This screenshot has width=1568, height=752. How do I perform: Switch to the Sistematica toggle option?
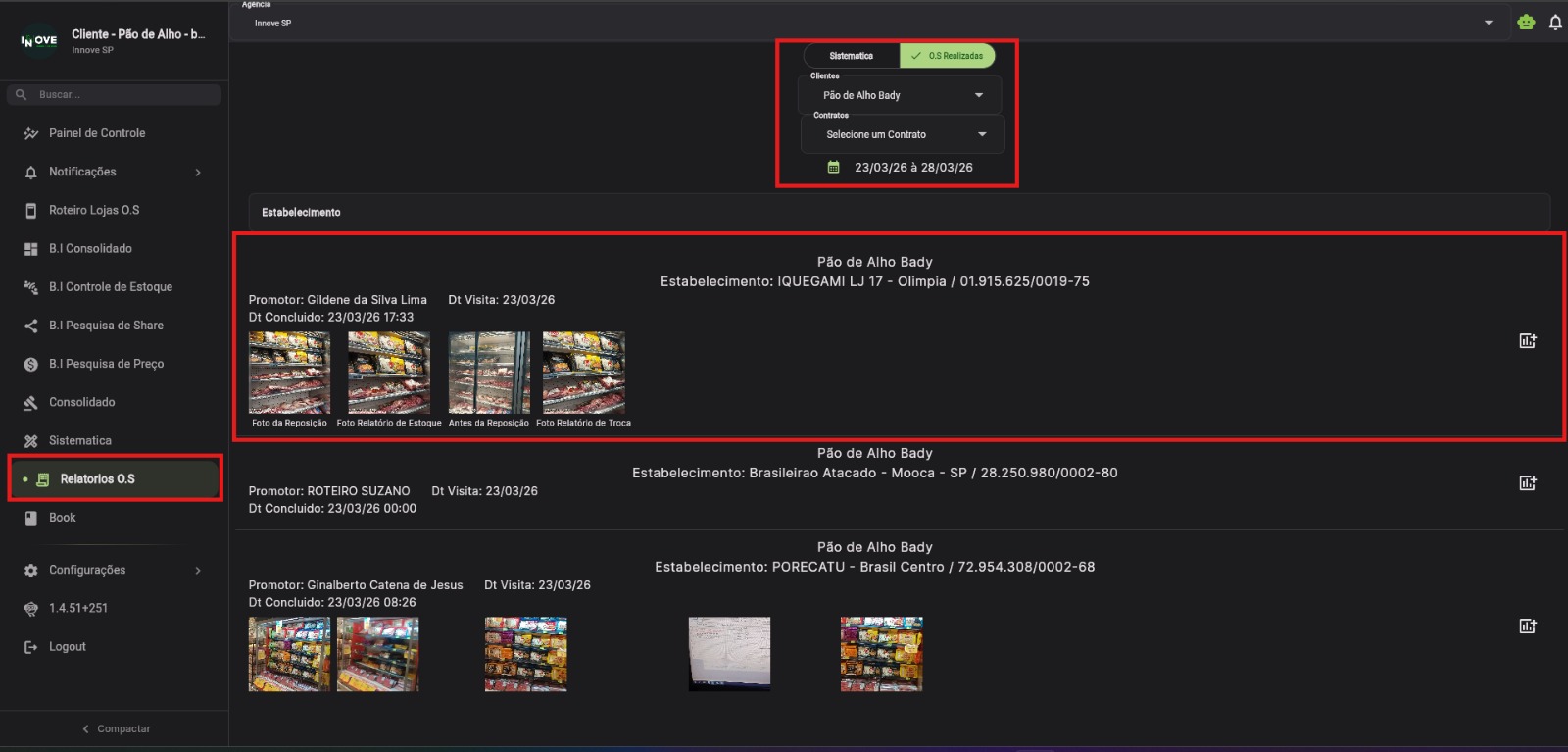[851, 56]
